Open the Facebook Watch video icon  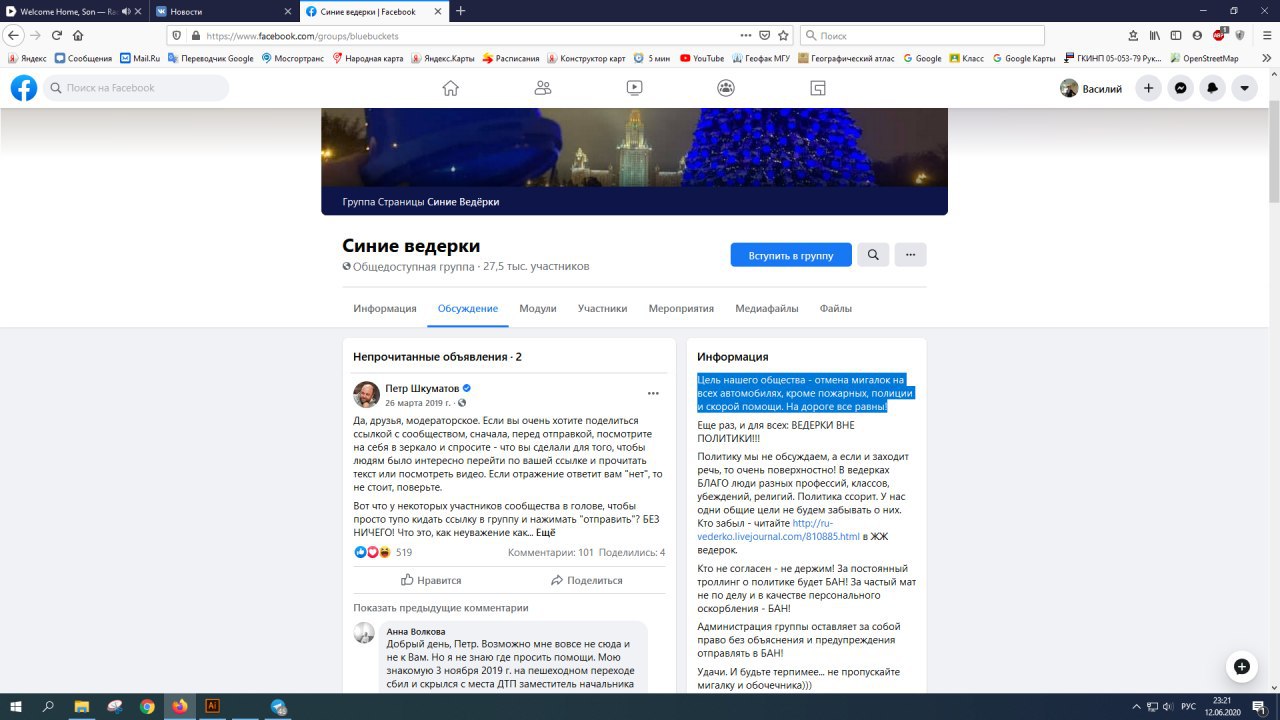click(634, 88)
